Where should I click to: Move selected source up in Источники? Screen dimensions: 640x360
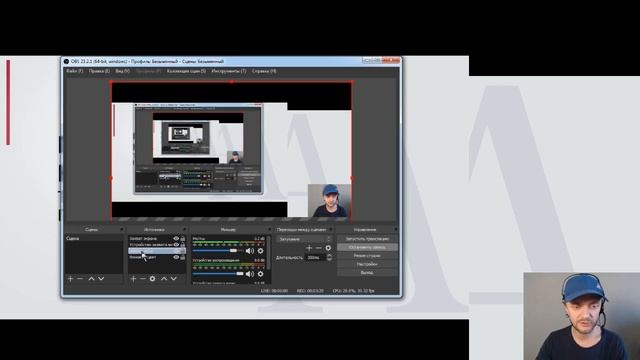coord(164,279)
